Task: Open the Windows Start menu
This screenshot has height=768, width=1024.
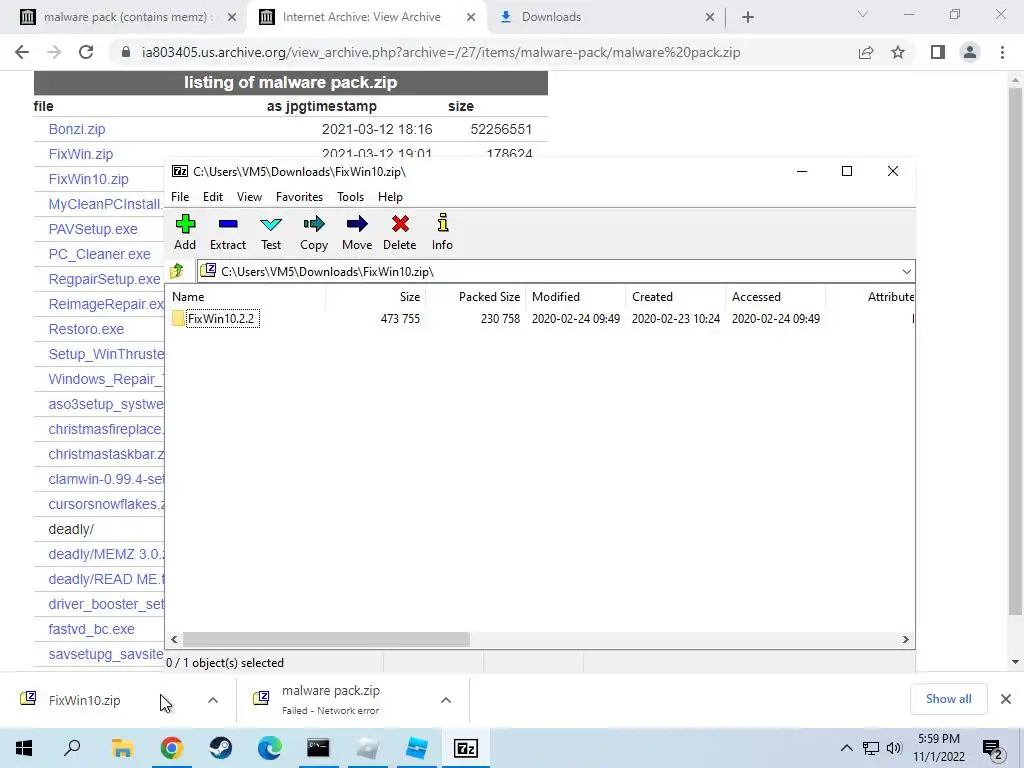Action: (x=24, y=748)
